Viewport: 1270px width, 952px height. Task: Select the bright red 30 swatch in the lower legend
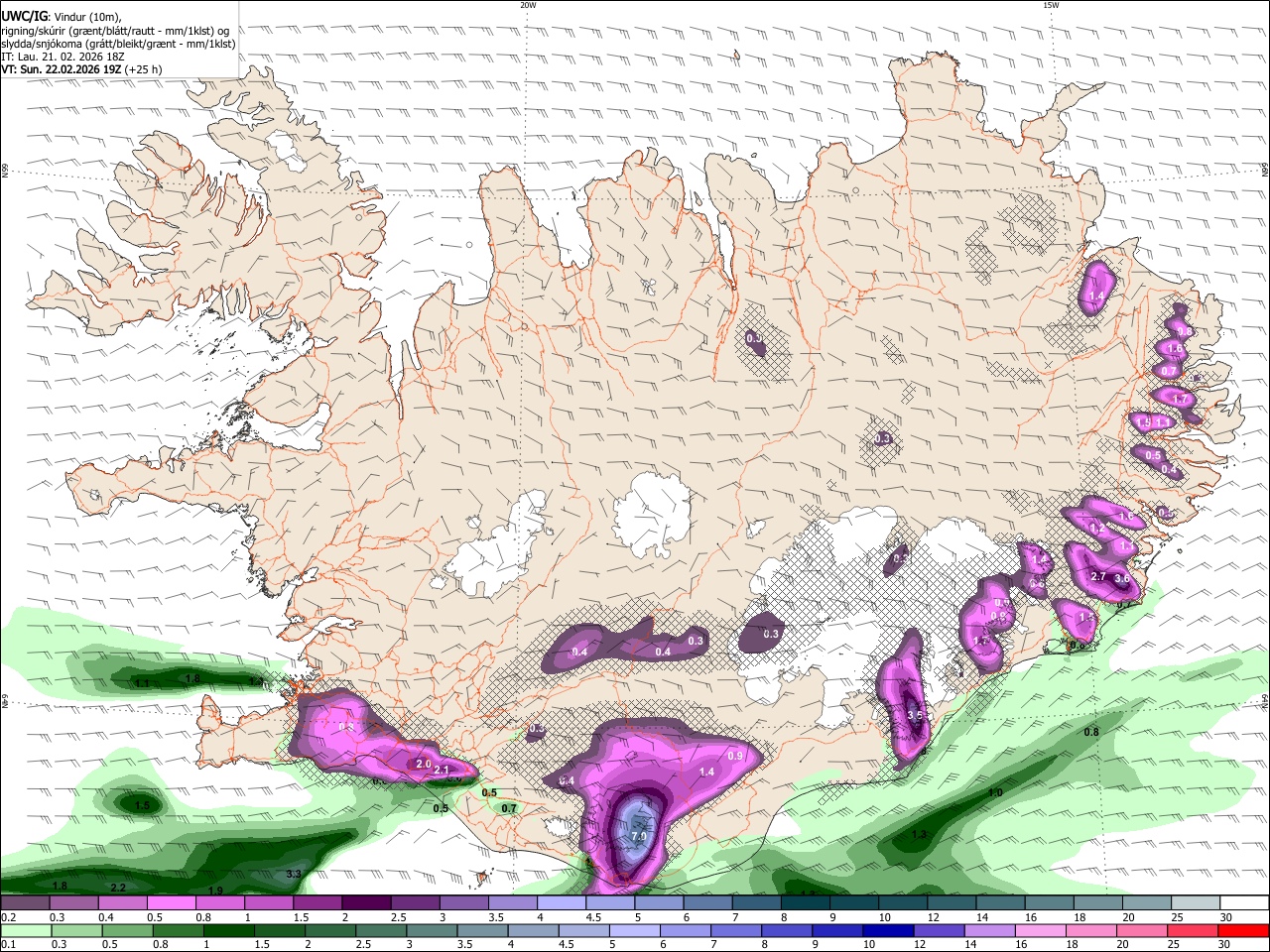[x=1244, y=930]
